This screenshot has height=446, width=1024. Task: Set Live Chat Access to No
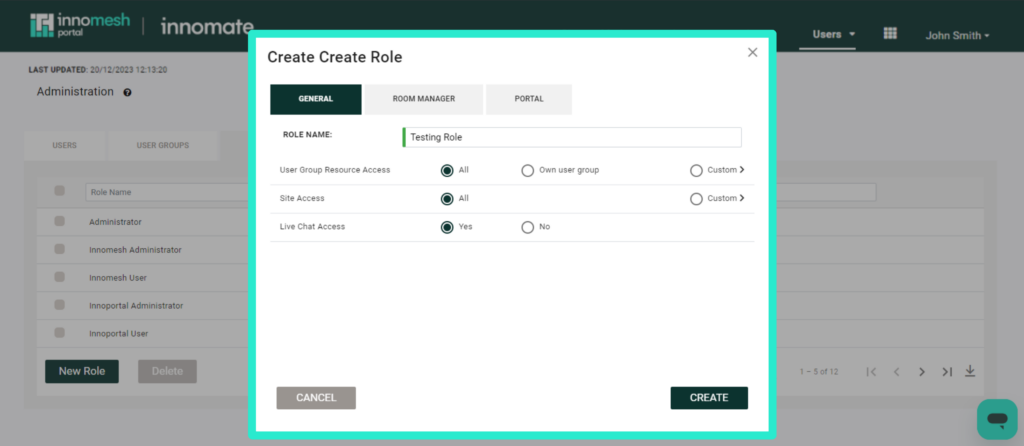click(528, 227)
